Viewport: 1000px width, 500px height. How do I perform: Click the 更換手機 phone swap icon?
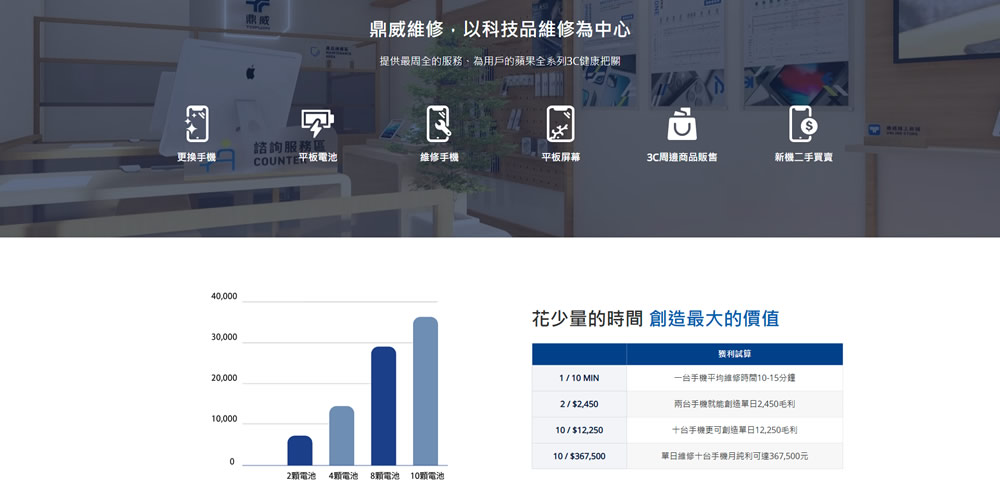click(x=197, y=124)
